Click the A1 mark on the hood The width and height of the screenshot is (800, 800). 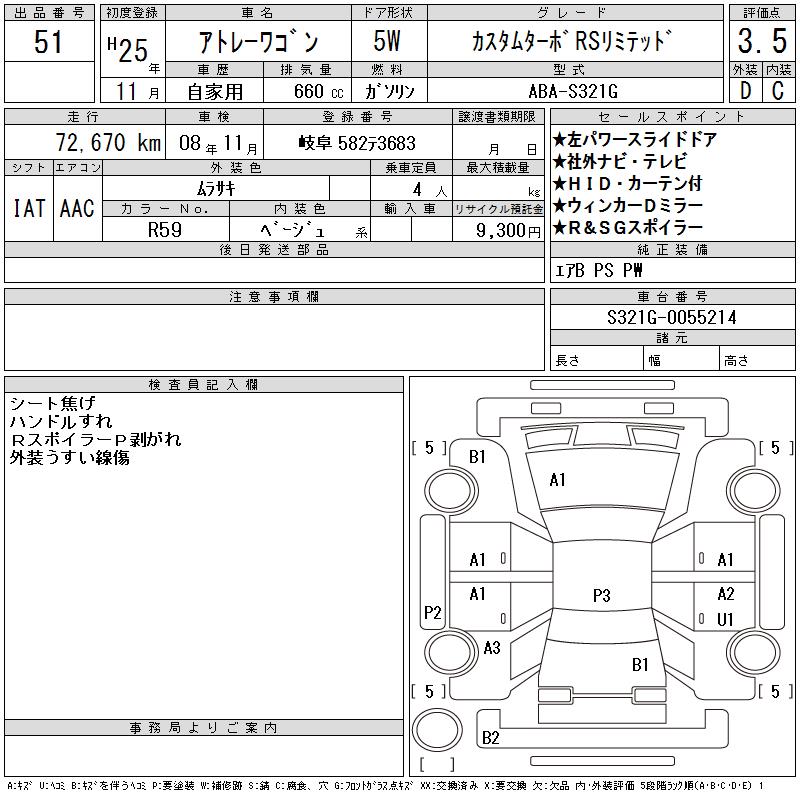tap(558, 480)
